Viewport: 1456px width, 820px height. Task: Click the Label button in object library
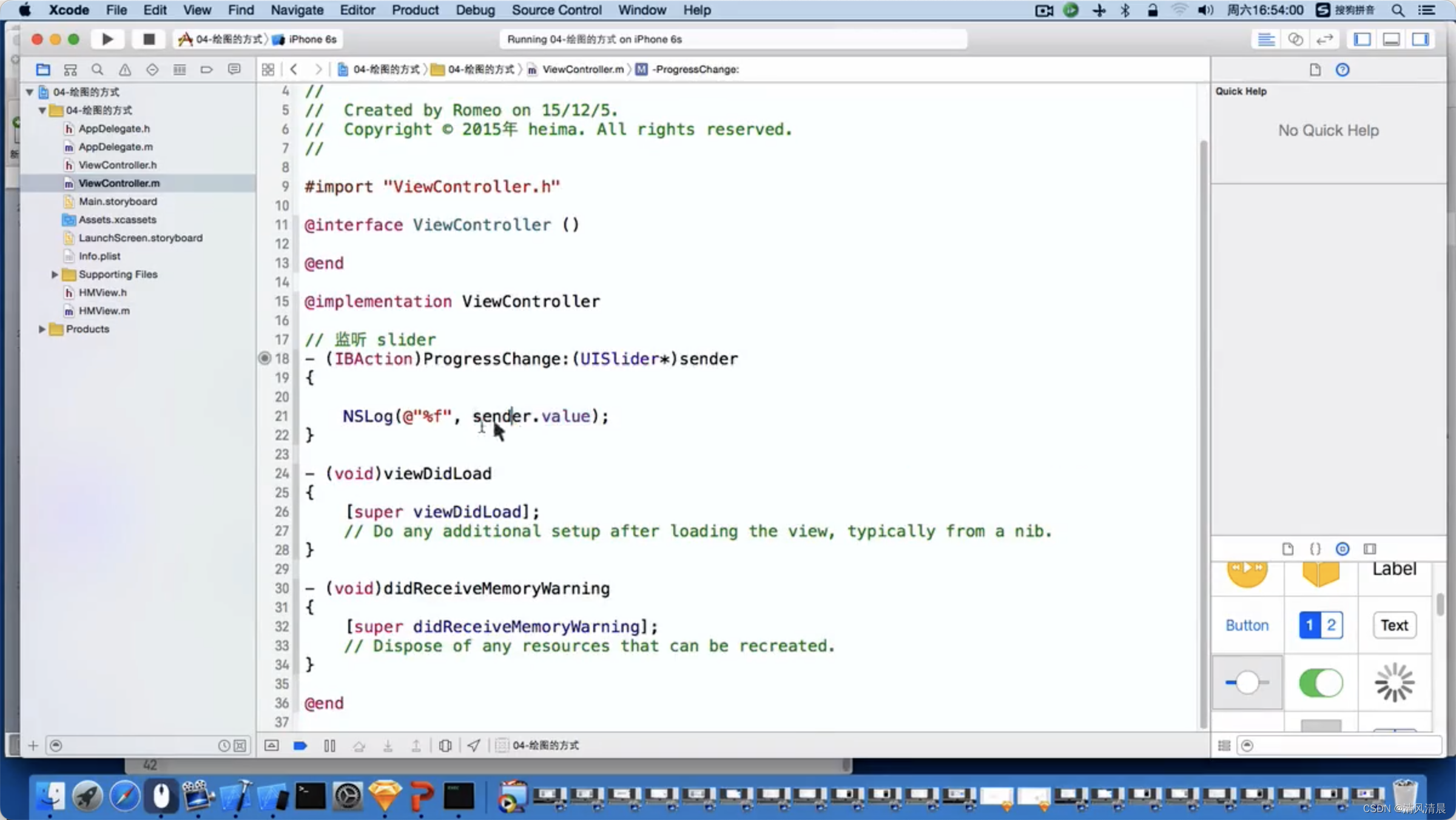point(1394,568)
